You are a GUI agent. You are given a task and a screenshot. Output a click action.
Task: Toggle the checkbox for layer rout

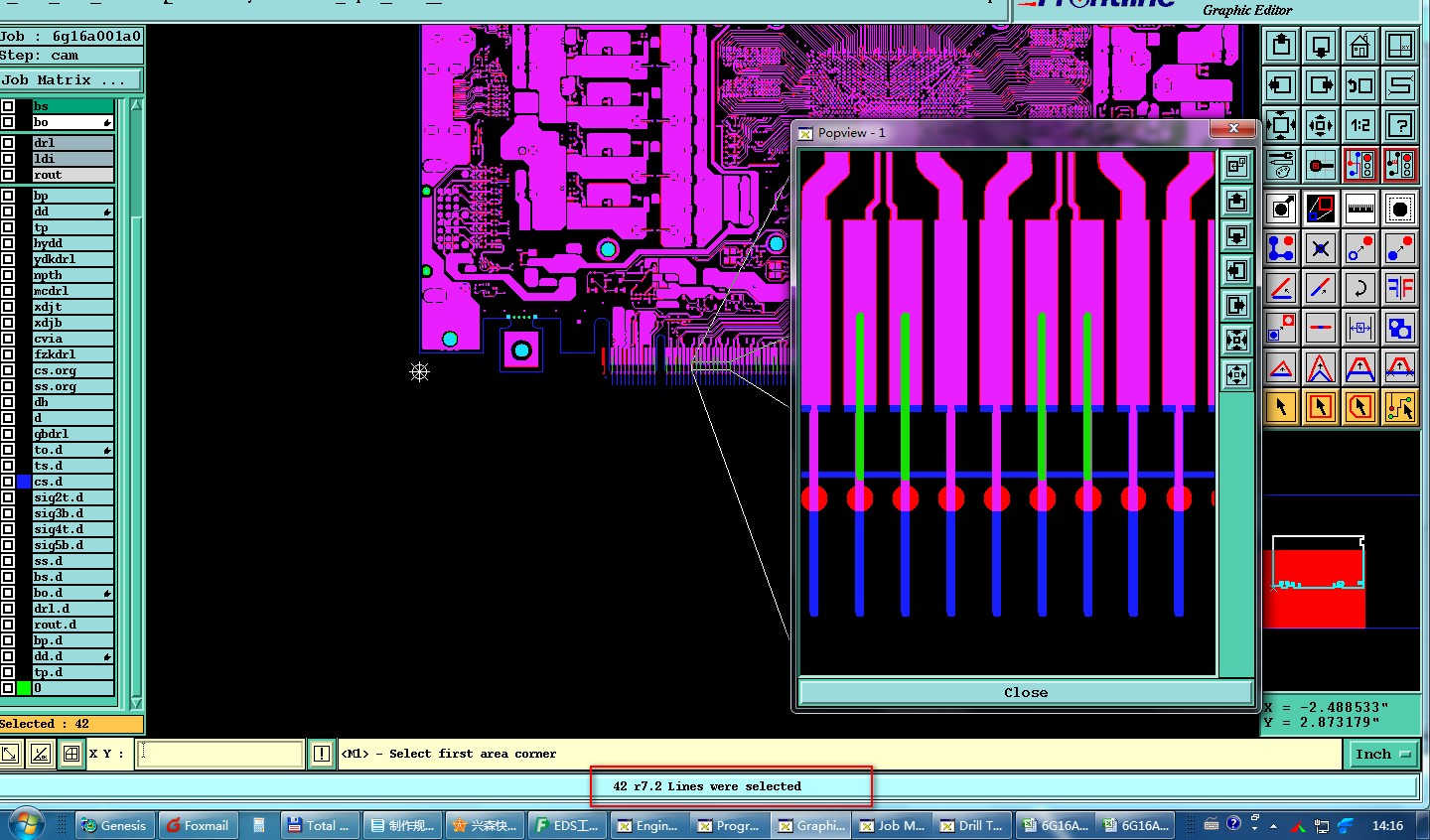pos(8,175)
